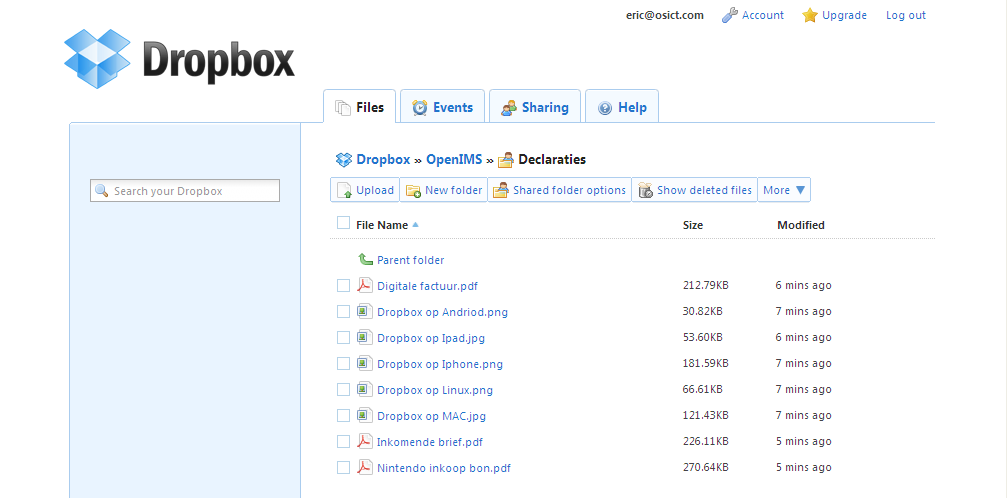Go to the Dropbox breadcrumb link
The width and height of the screenshot is (1007, 498).
[x=383, y=159]
